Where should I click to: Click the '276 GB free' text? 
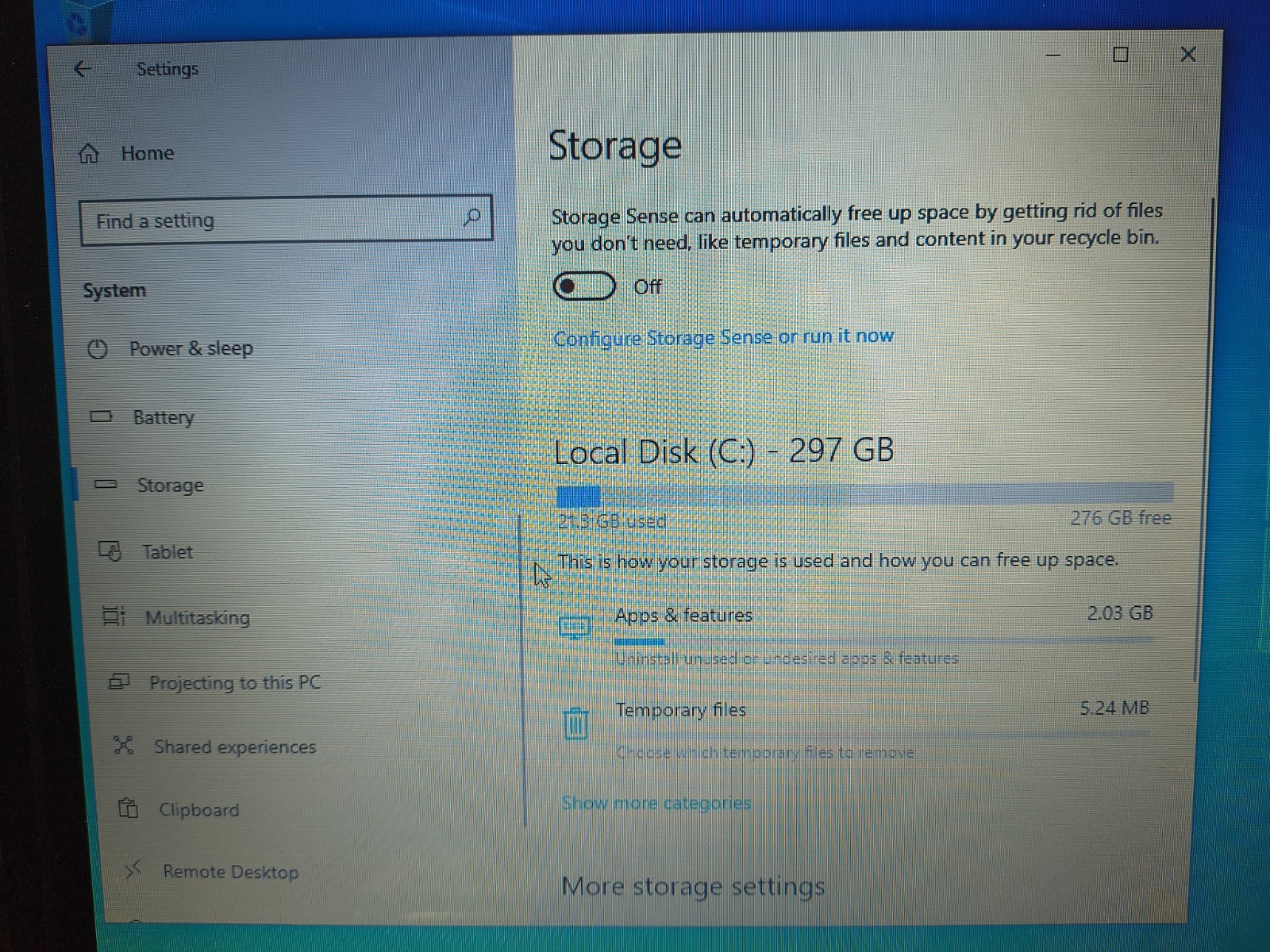pos(1121,518)
